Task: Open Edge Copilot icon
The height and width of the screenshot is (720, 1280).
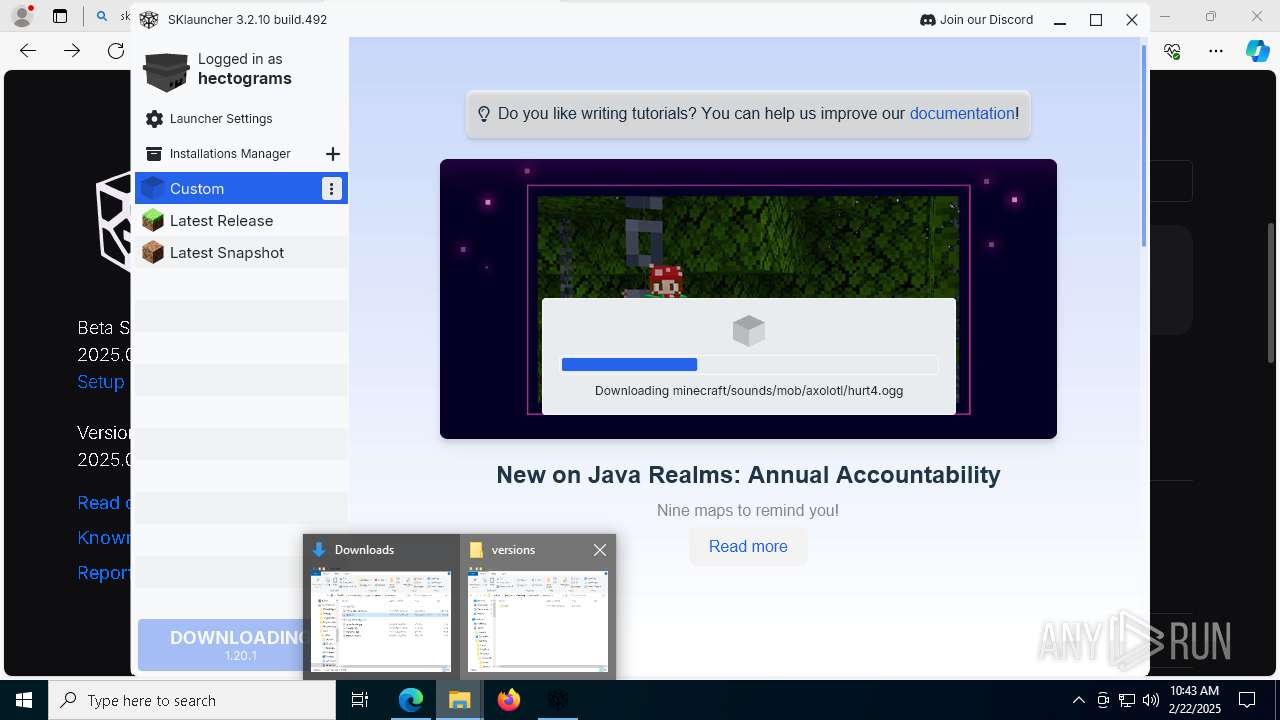Action: pos(1257,51)
